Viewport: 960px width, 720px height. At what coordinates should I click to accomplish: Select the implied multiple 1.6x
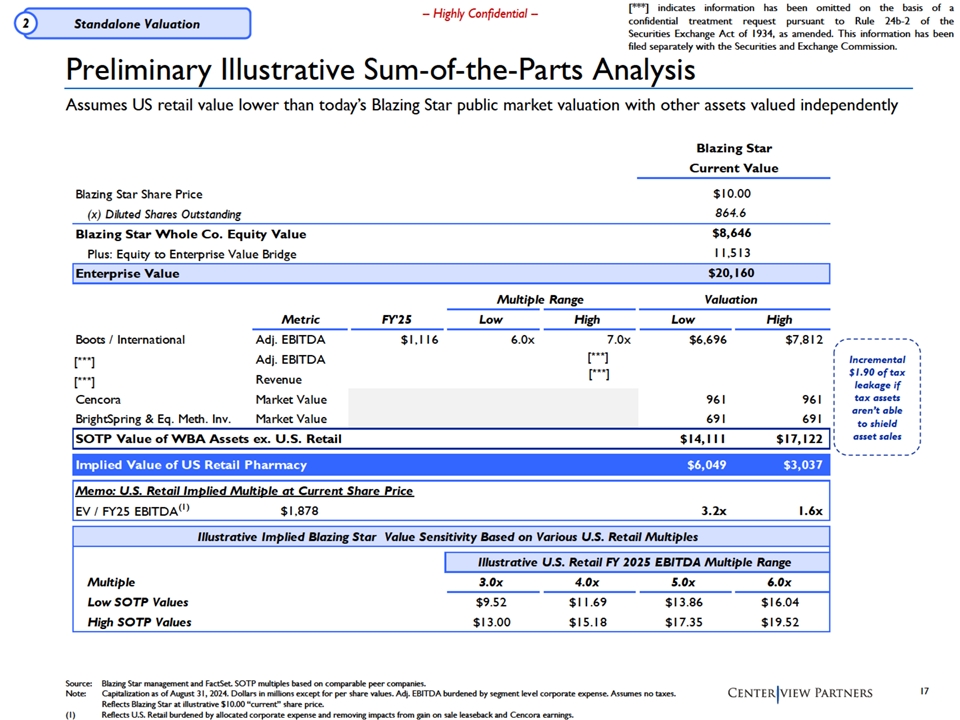811,511
